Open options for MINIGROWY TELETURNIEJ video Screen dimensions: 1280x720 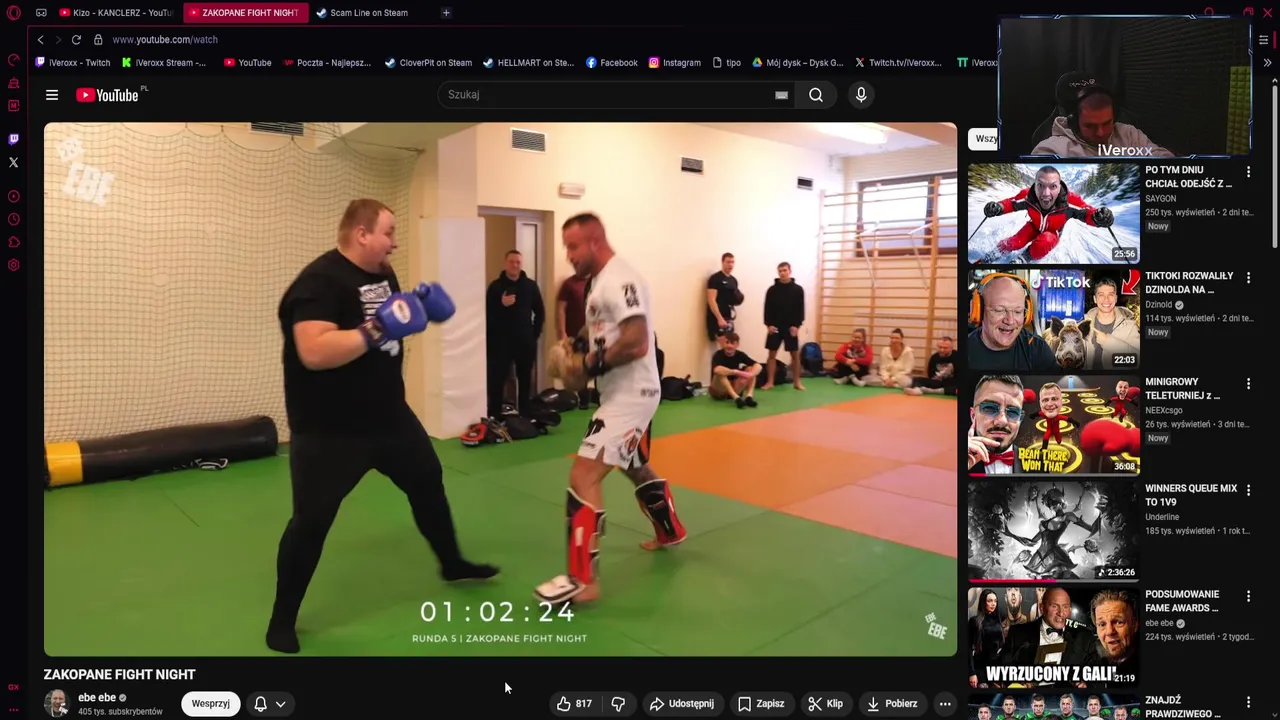point(1248,383)
